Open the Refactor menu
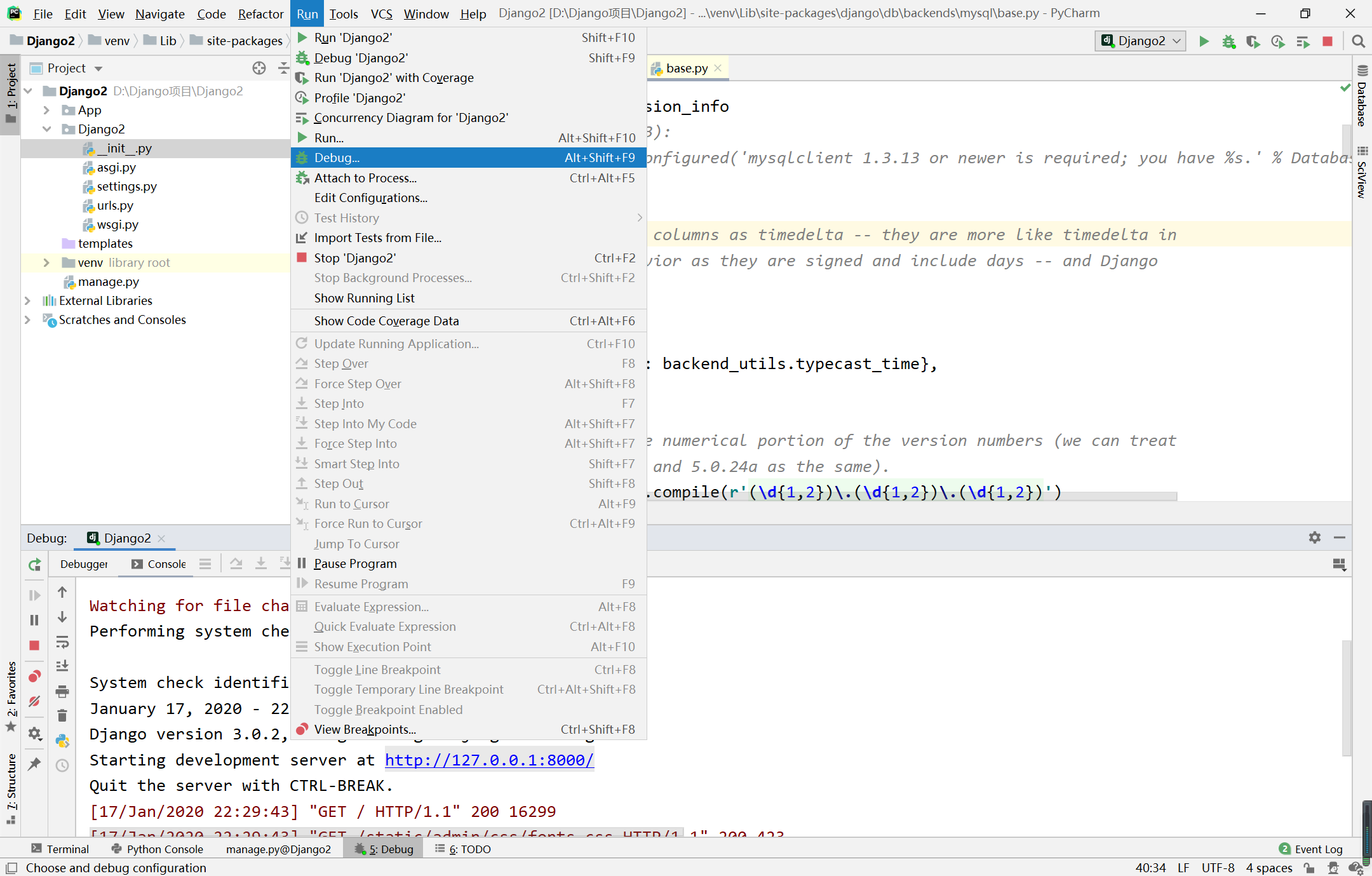This screenshot has width=1372, height=876. pyautogui.click(x=260, y=13)
